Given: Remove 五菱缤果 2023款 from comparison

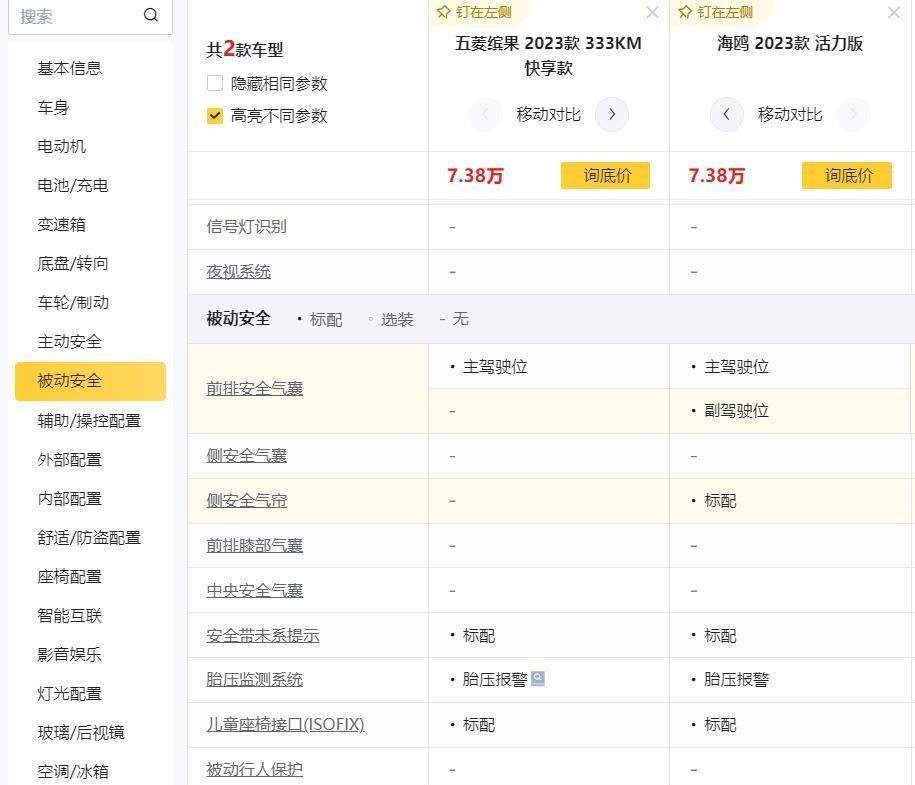Looking at the screenshot, I should [x=652, y=12].
